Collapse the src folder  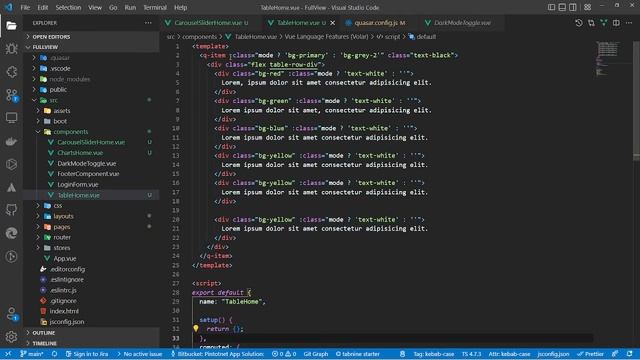pos(91,100)
